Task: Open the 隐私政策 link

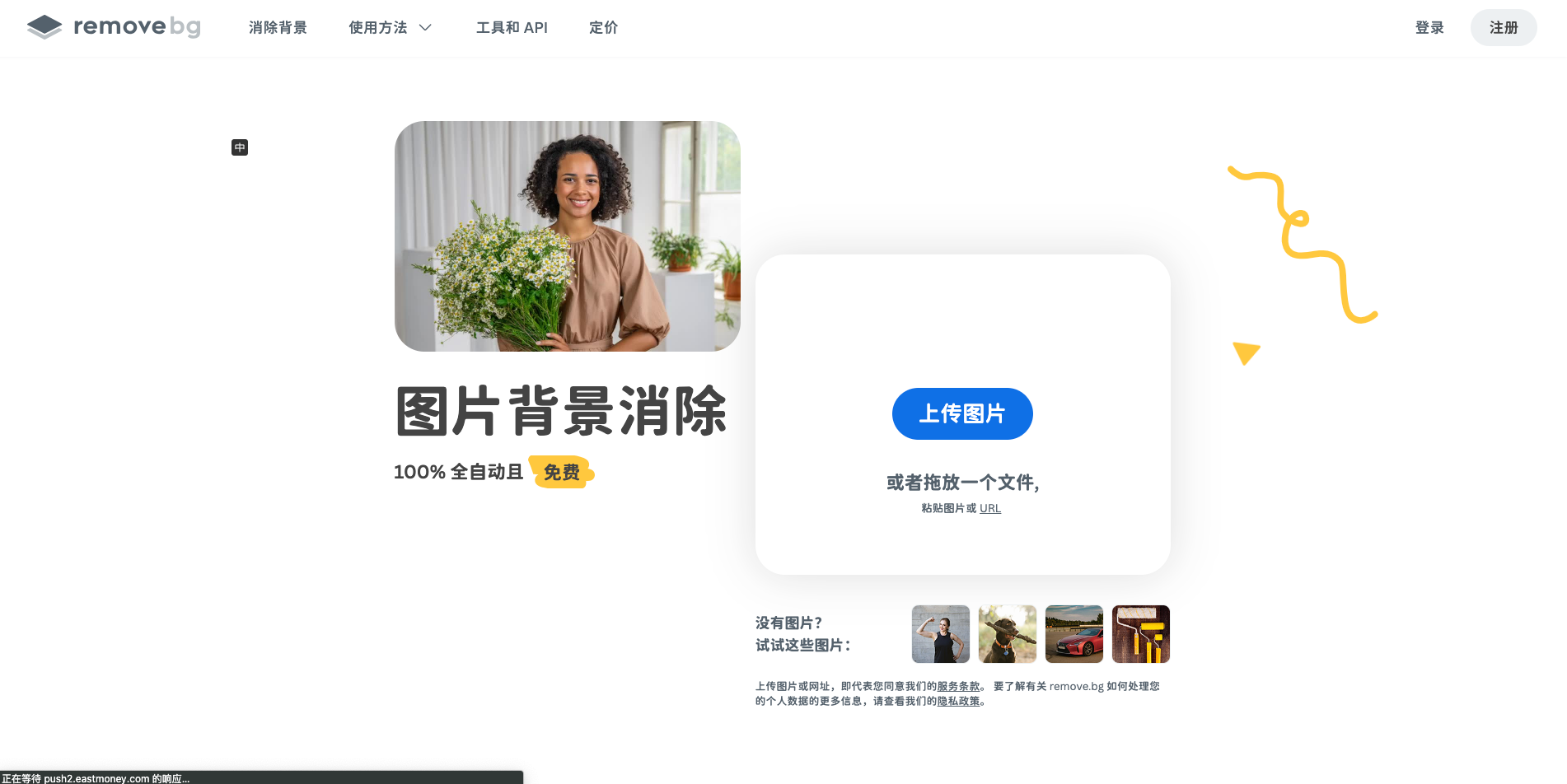Action: point(958,701)
